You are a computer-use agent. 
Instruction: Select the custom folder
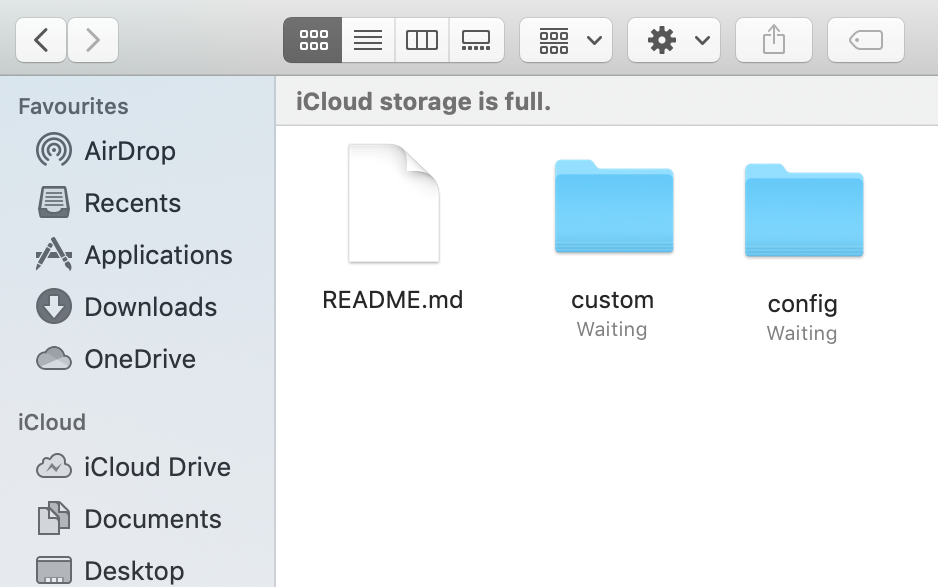613,207
